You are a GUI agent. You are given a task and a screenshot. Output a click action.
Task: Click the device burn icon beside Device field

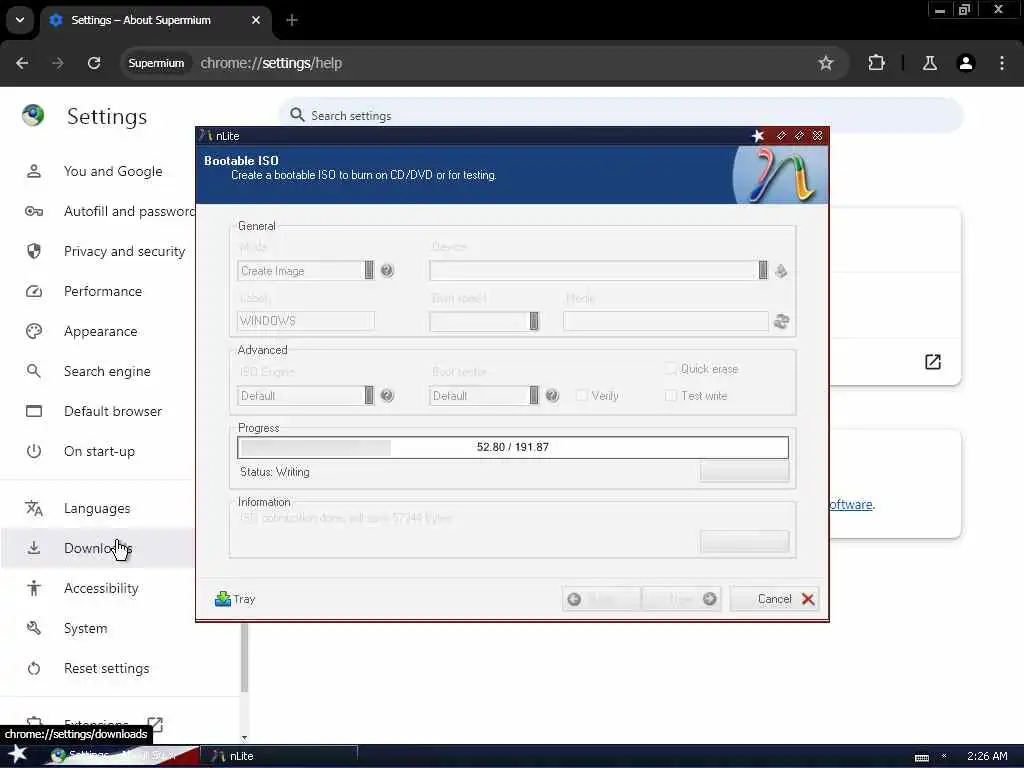780,270
